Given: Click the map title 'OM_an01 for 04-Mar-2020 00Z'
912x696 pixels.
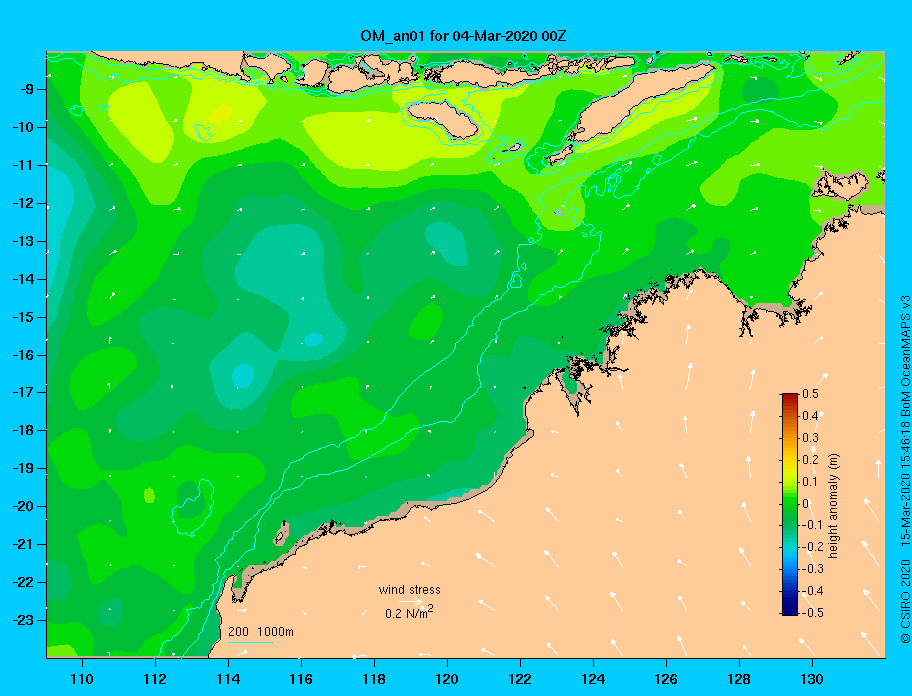Looking at the screenshot, I should tap(463, 36).
